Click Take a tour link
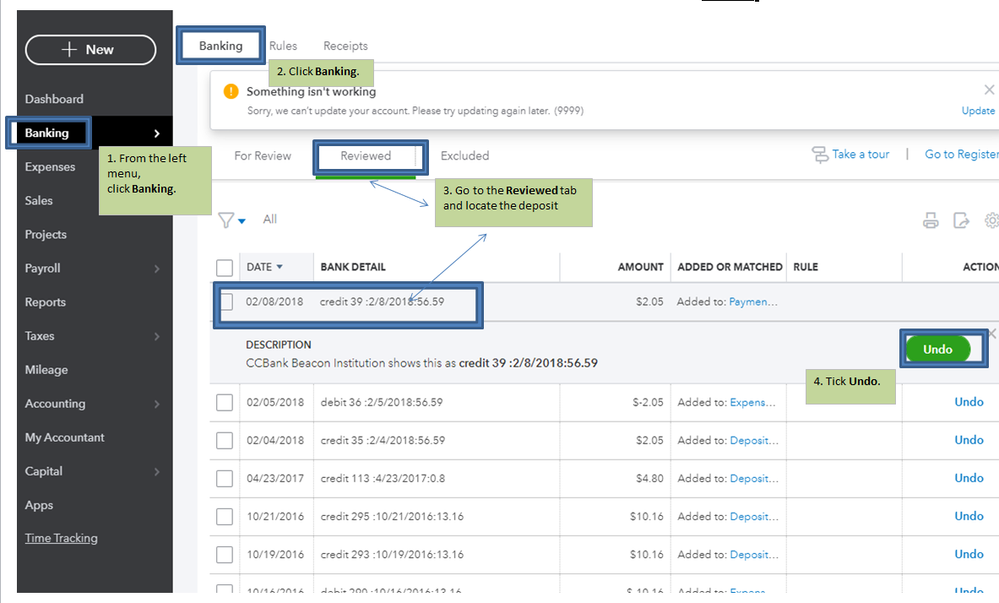This screenshot has height=603, width=999. [860, 154]
